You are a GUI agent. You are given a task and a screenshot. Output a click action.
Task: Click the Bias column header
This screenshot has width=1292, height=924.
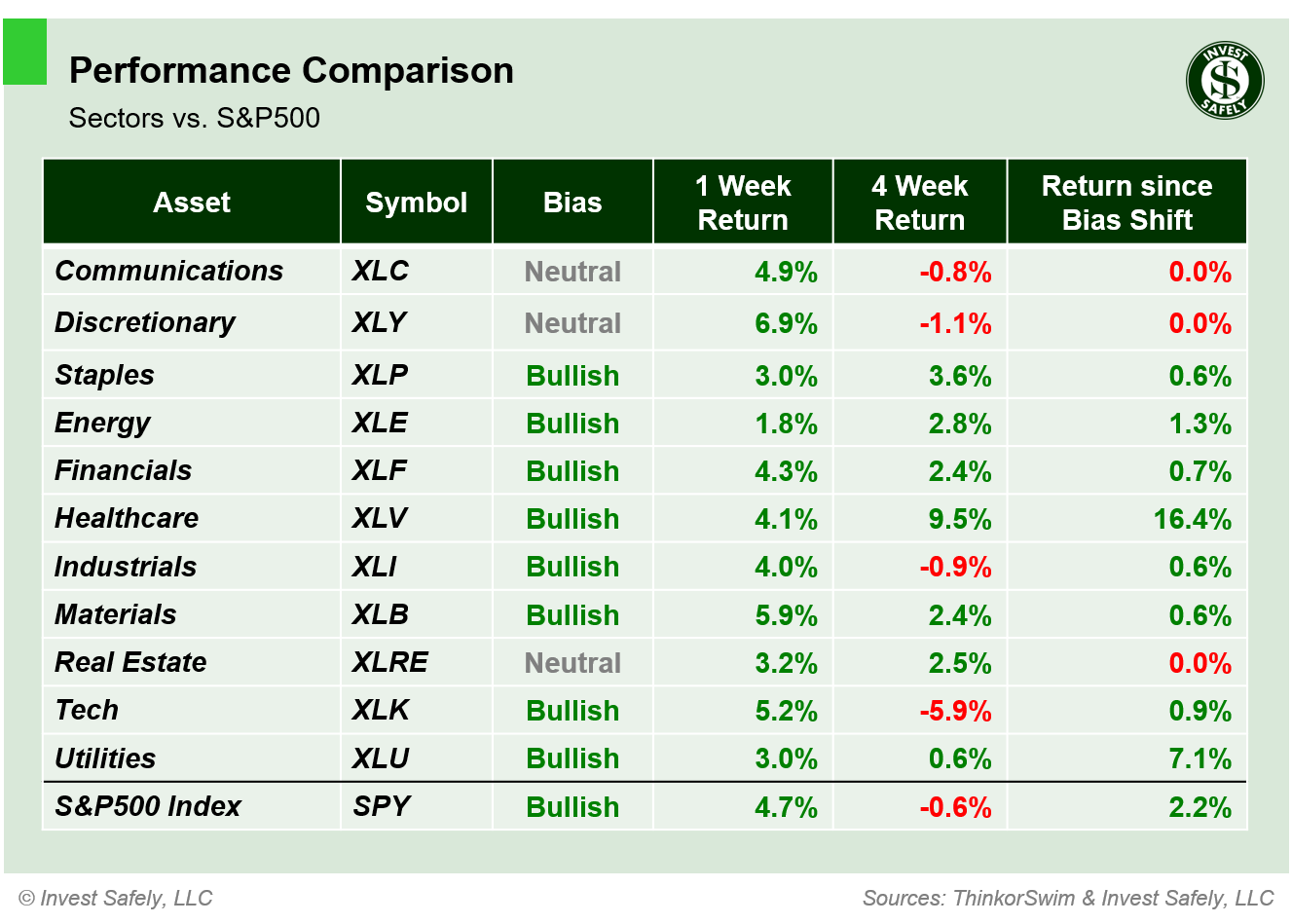click(x=572, y=203)
